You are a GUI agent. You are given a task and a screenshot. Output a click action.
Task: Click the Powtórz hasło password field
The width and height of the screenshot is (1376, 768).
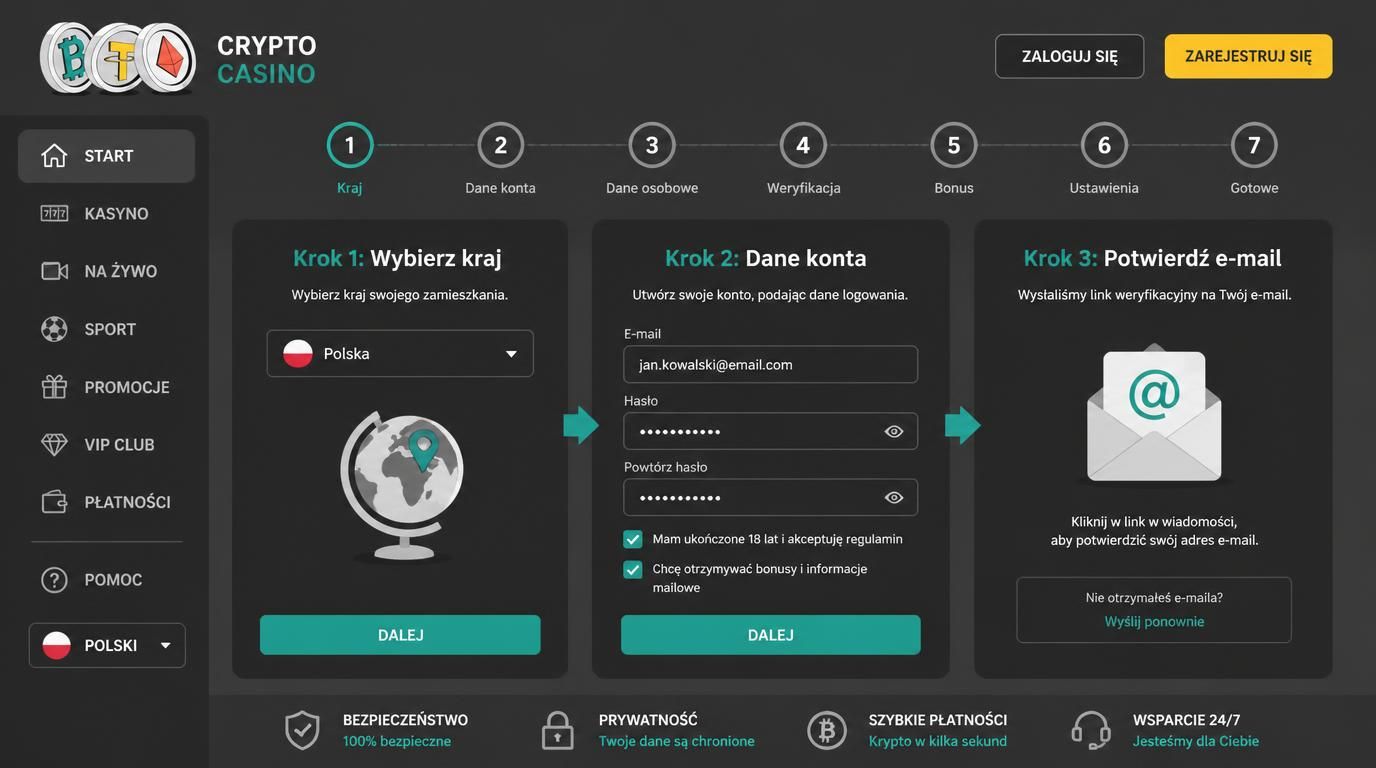coord(770,497)
